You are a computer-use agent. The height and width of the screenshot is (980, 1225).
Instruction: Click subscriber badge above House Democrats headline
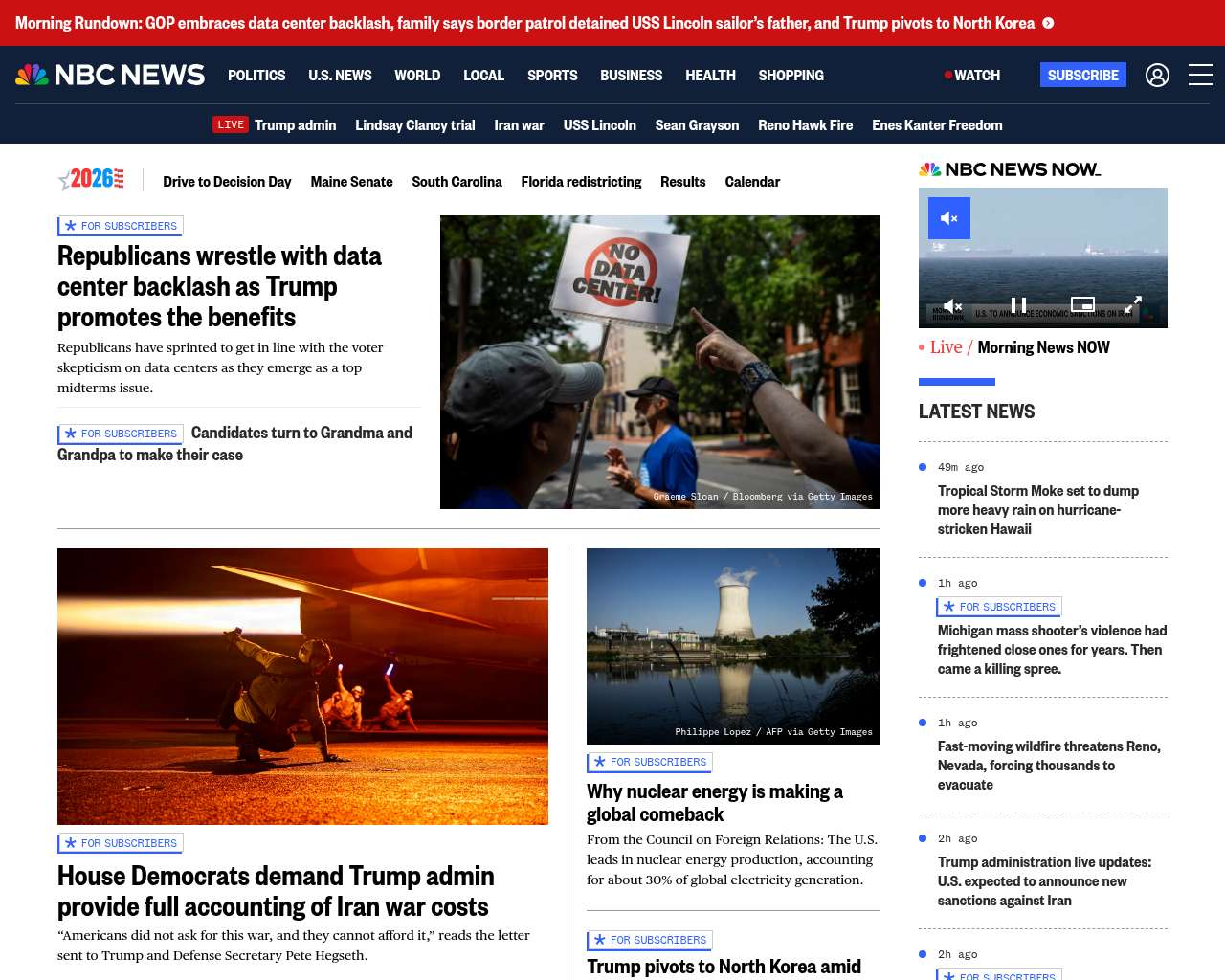121,843
